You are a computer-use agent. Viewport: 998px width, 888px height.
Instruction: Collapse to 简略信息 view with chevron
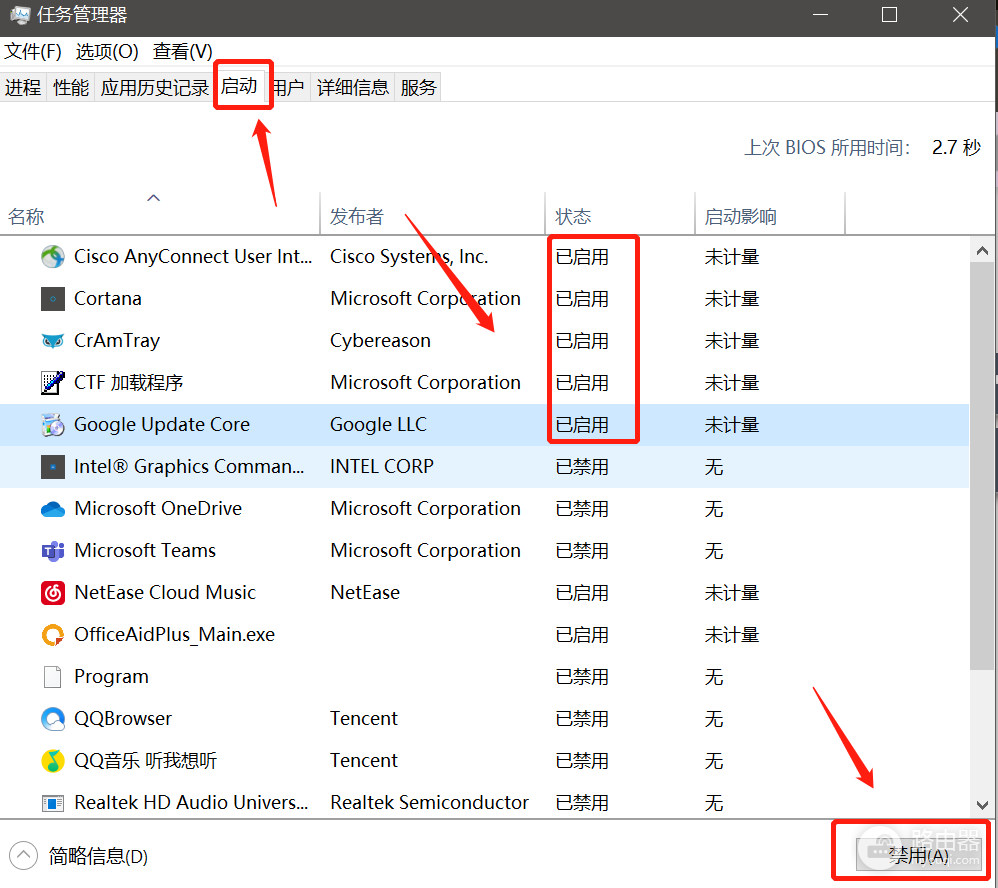point(24,856)
